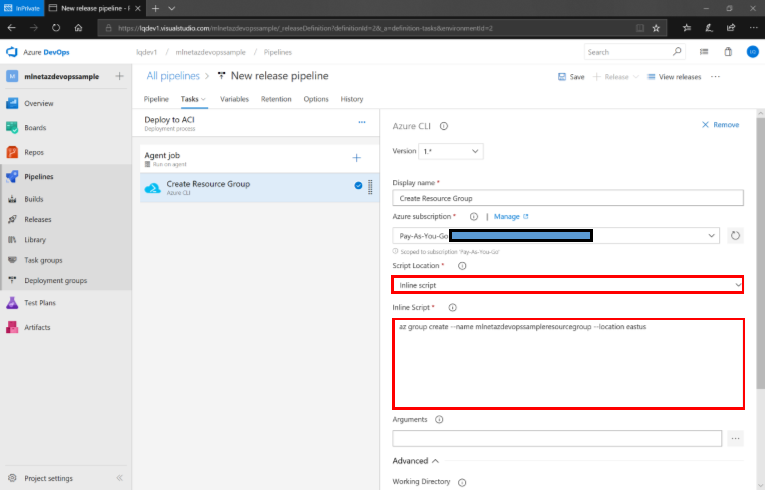
Task: Open the Deploy to ACI ellipsis menu
Action: [x=362, y=122]
